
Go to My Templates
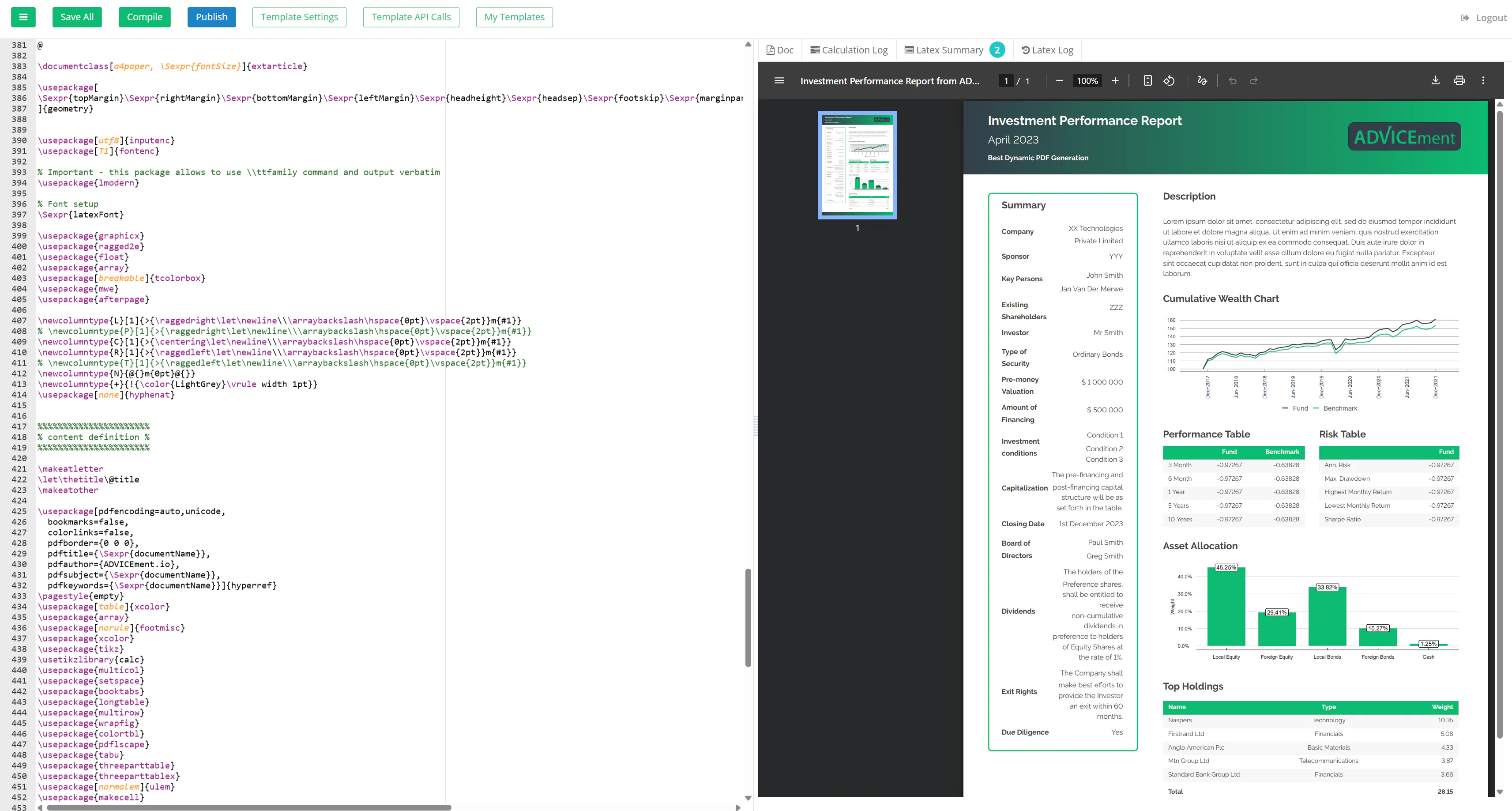[514, 17]
